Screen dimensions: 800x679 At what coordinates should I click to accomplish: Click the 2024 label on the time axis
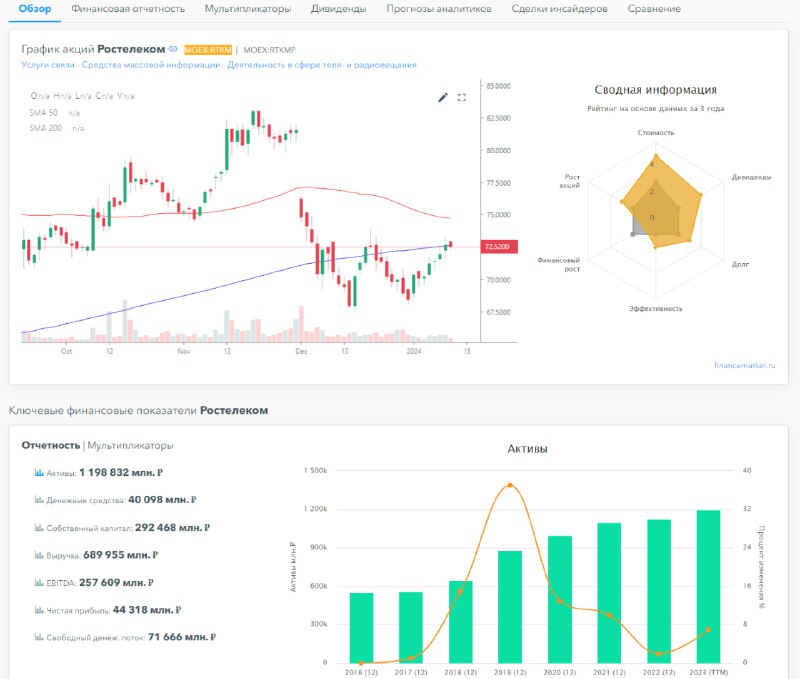(x=414, y=351)
